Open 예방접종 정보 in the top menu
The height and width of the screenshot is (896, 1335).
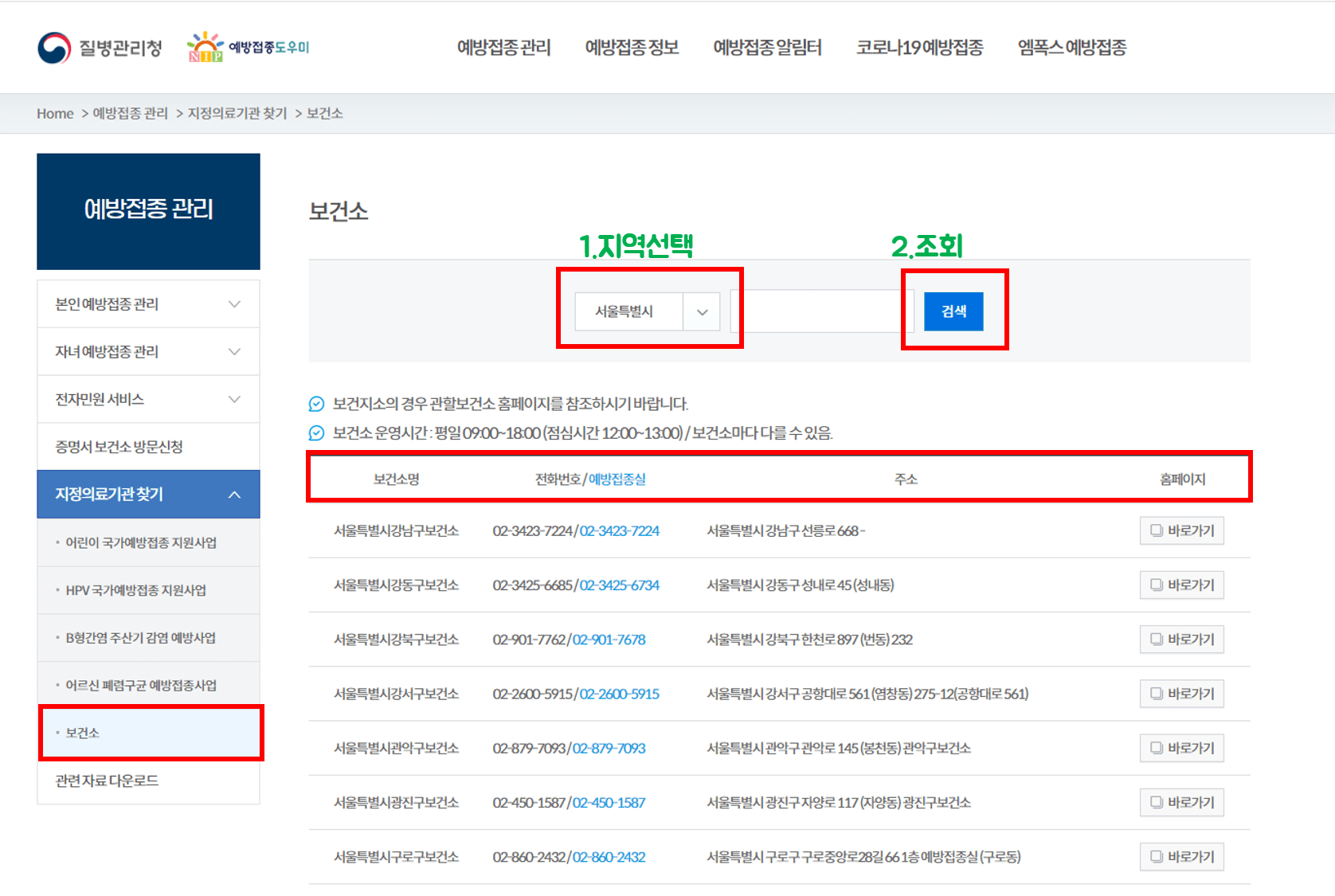632,47
